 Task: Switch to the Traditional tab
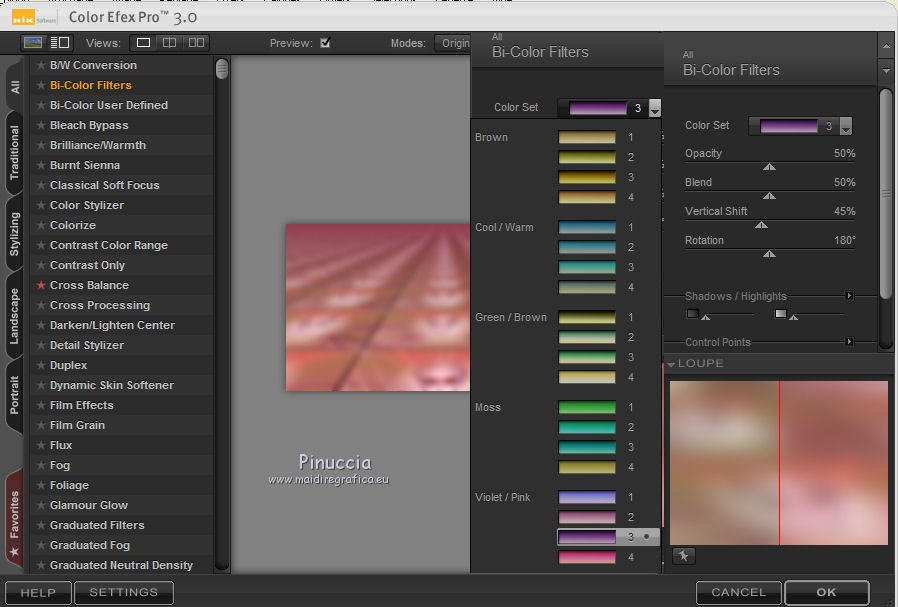click(x=15, y=153)
